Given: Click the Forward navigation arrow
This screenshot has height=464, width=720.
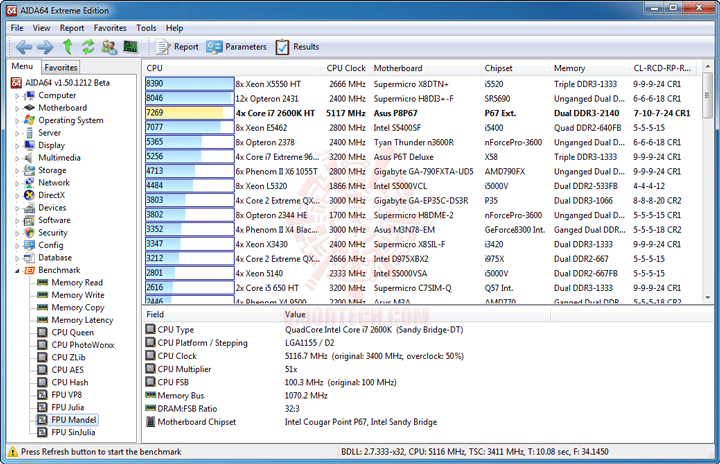Looking at the screenshot, I should click(45, 47).
